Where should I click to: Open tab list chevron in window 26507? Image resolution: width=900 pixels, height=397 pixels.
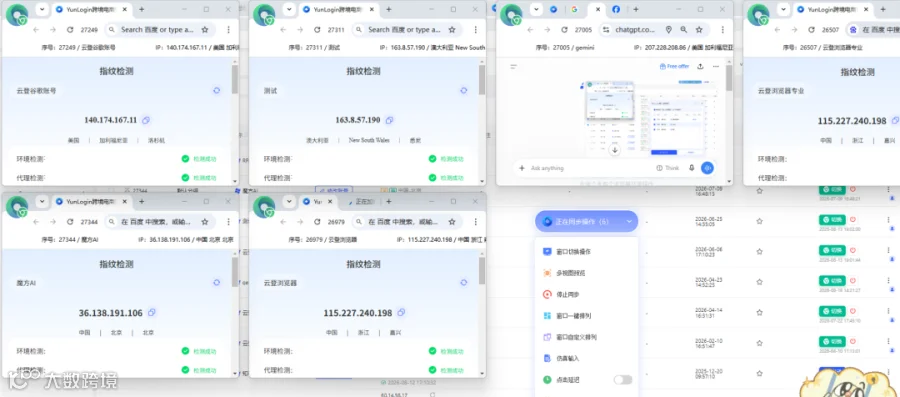point(783,10)
